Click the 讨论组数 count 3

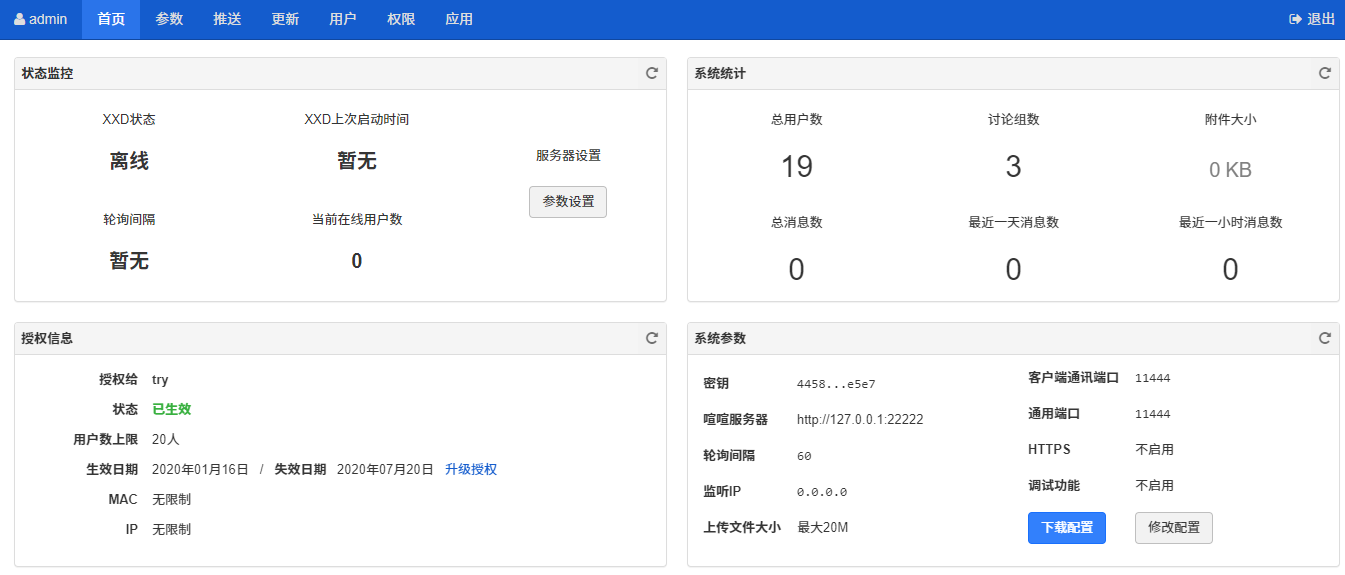tap(1013, 166)
